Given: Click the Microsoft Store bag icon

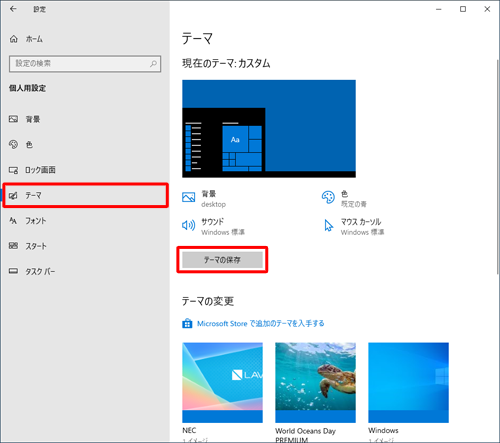Looking at the screenshot, I should (187, 323).
